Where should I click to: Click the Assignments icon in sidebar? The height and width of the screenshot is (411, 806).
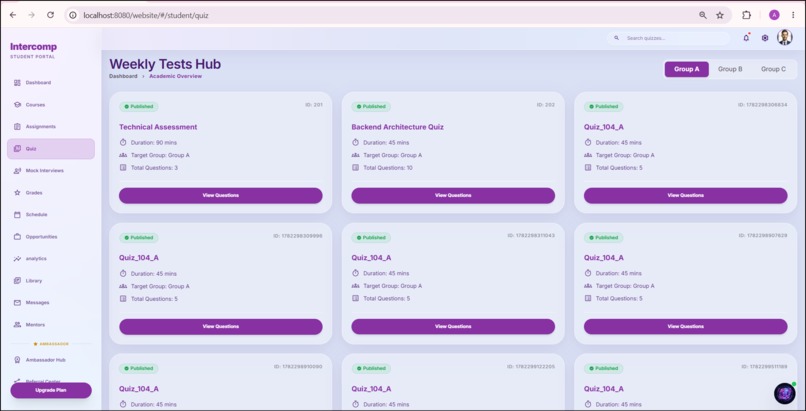click(17, 126)
